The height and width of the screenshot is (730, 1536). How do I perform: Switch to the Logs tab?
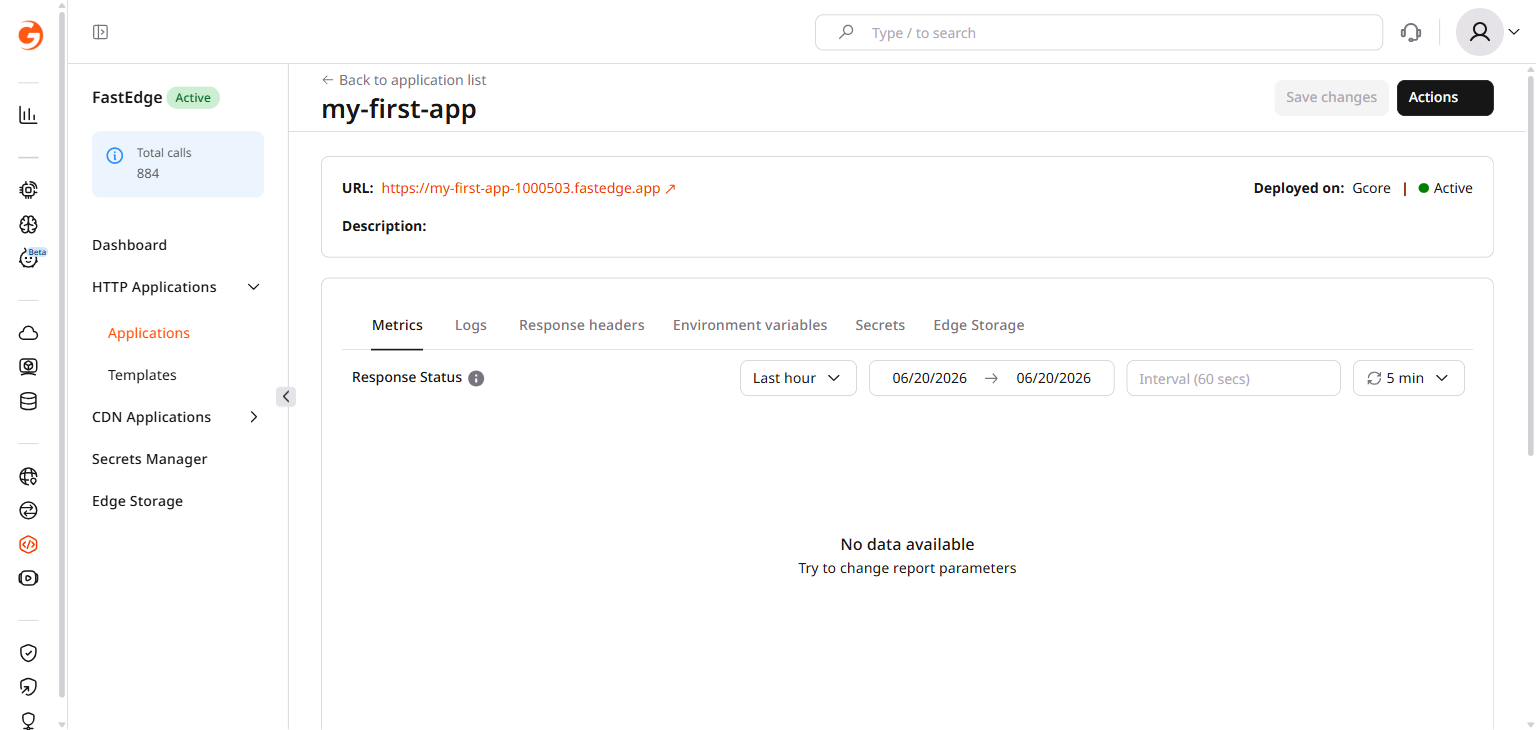pos(471,325)
